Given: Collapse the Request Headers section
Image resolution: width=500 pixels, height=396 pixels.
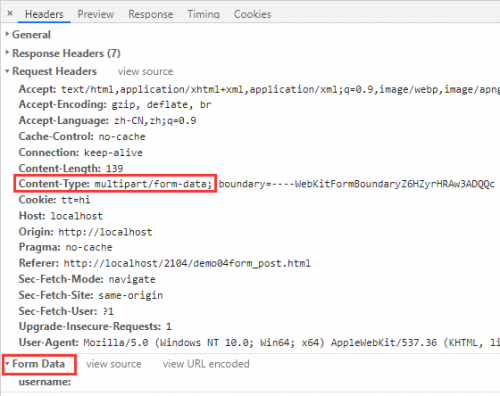Looking at the screenshot, I should 51,71.
